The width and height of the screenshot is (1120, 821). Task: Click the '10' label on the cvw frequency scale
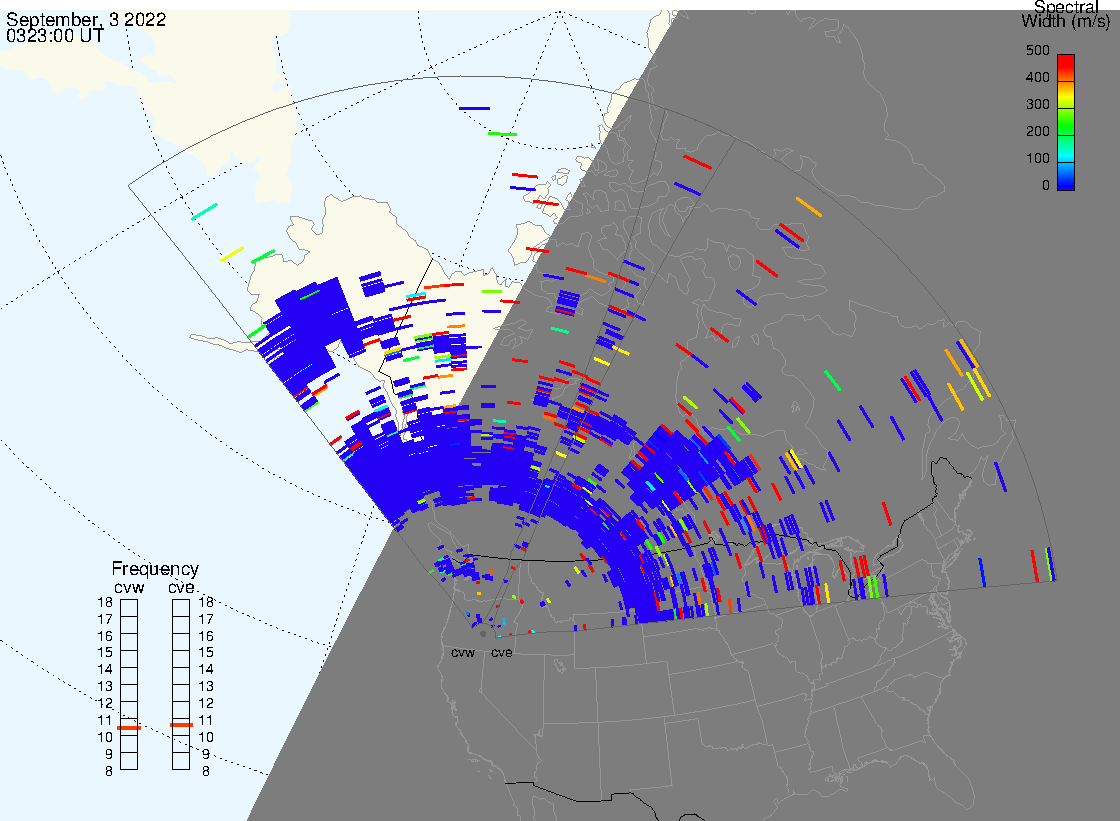pos(105,737)
